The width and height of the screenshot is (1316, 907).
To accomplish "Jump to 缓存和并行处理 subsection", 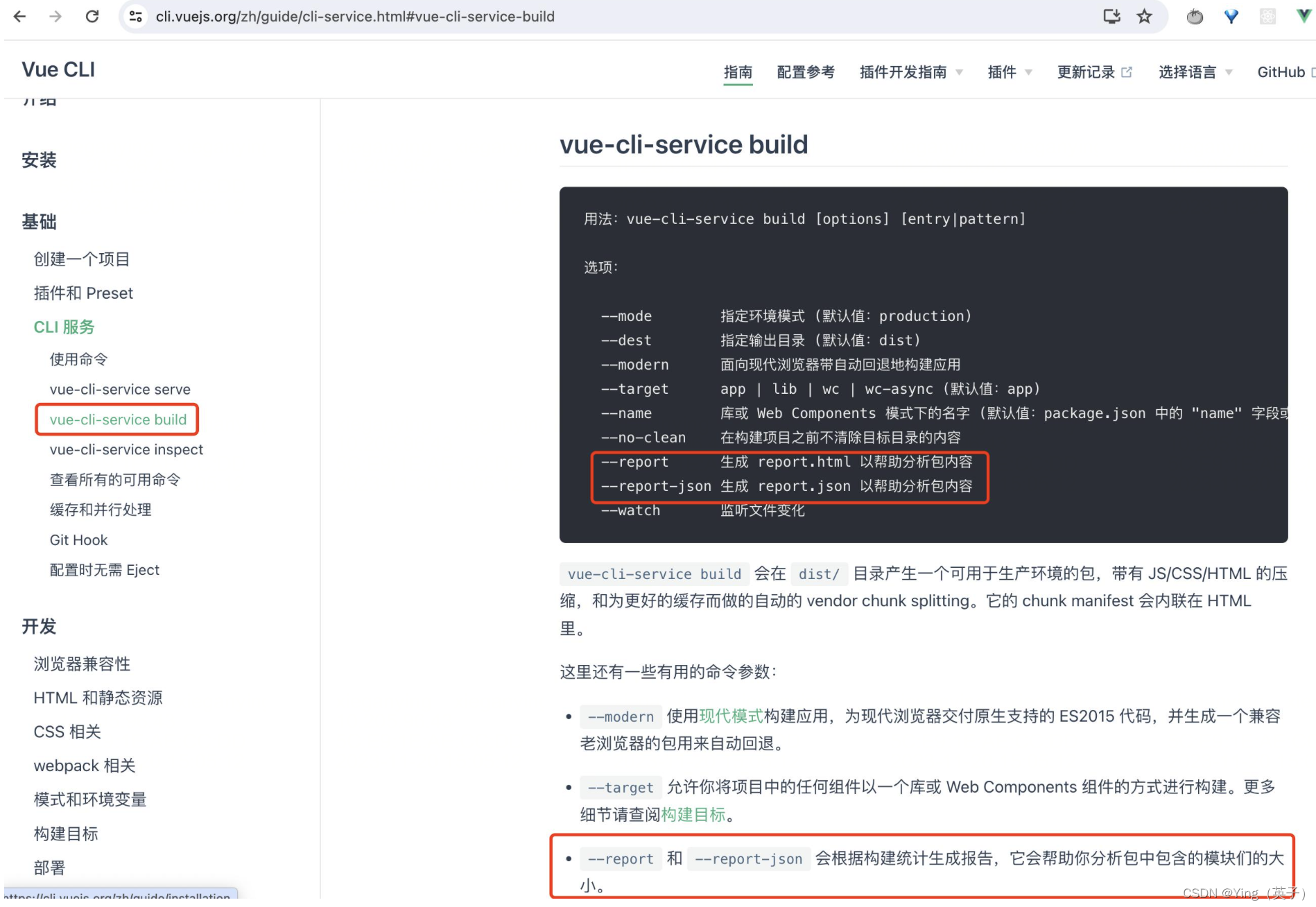I will click(101, 510).
